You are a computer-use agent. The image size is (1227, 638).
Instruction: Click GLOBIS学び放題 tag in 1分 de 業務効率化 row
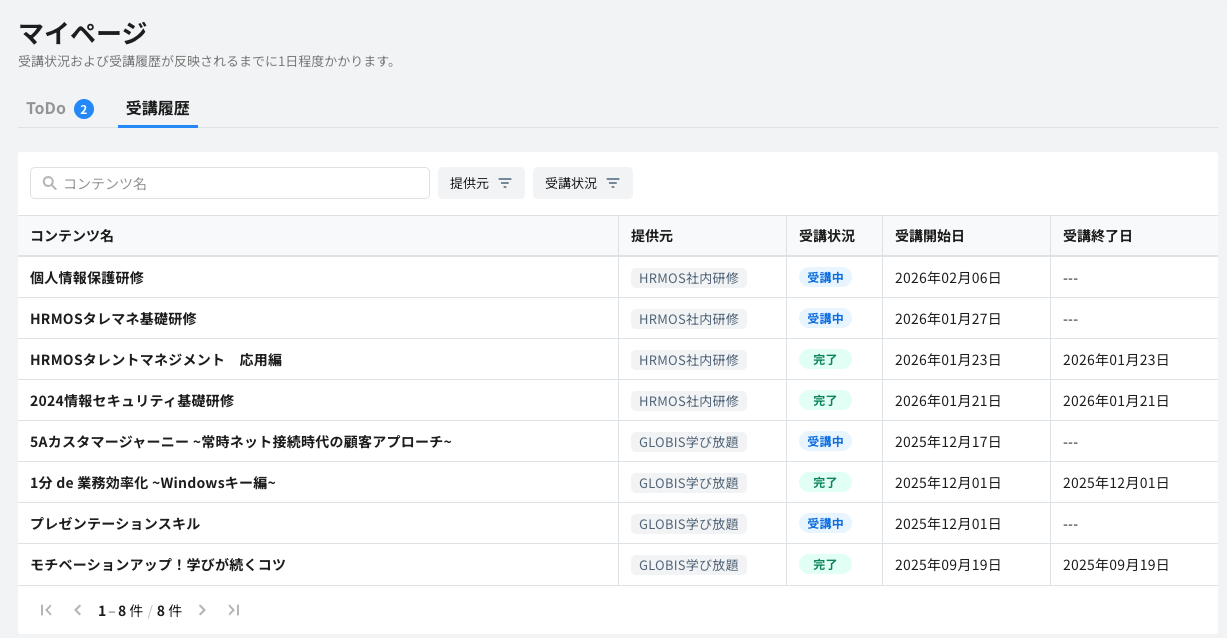point(688,483)
